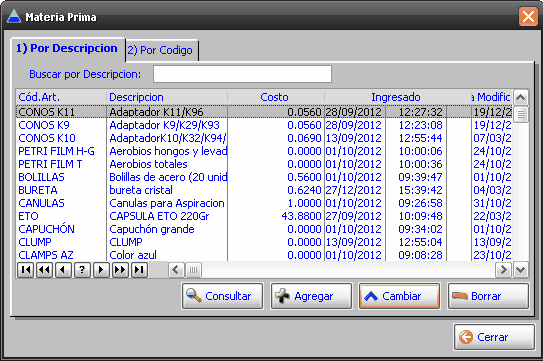543x361 pixels.
Task: Select the PETRI FILM T row
Action: pyautogui.click(x=264, y=164)
